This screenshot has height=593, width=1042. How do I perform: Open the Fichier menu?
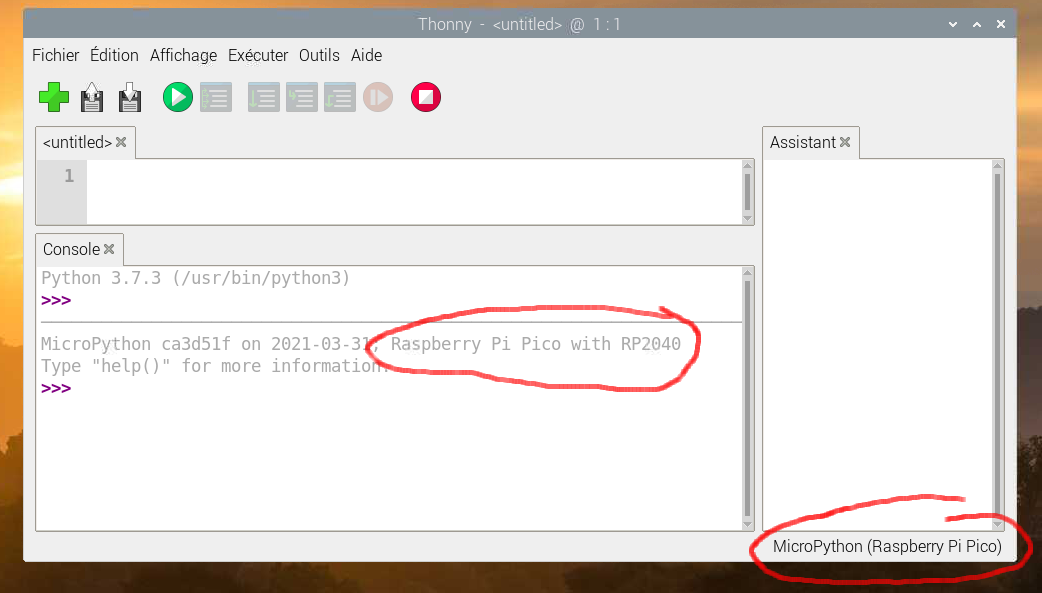tap(55, 55)
